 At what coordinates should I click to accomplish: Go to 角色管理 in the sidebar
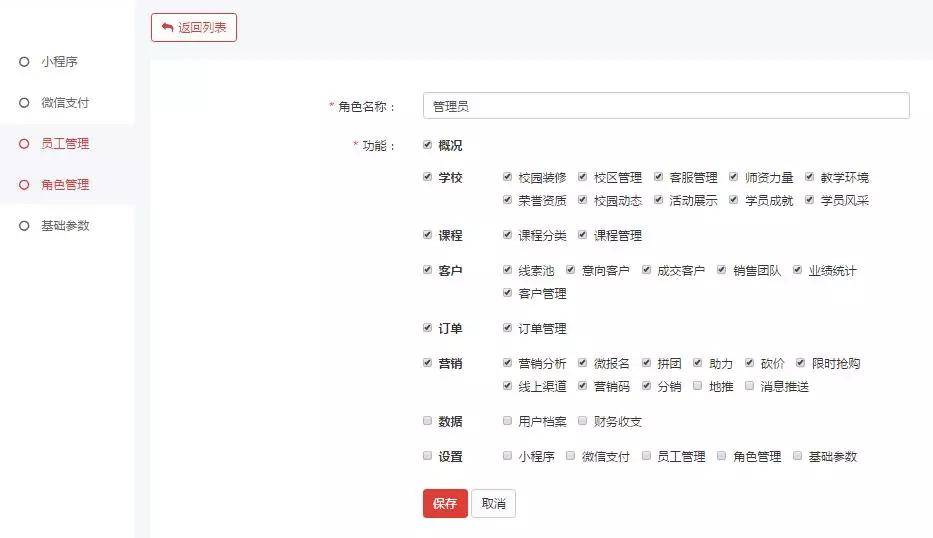[x=65, y=185]
